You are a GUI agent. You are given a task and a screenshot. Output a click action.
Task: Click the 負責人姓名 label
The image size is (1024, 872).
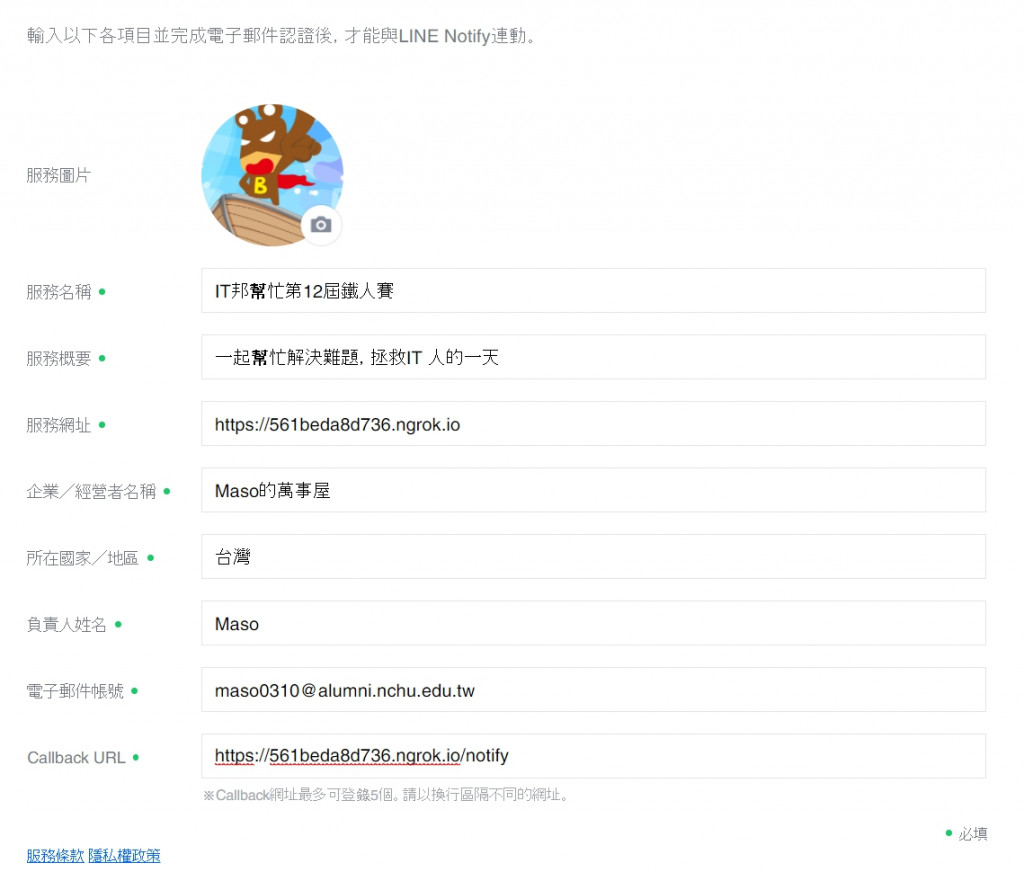tap(67, 625)
